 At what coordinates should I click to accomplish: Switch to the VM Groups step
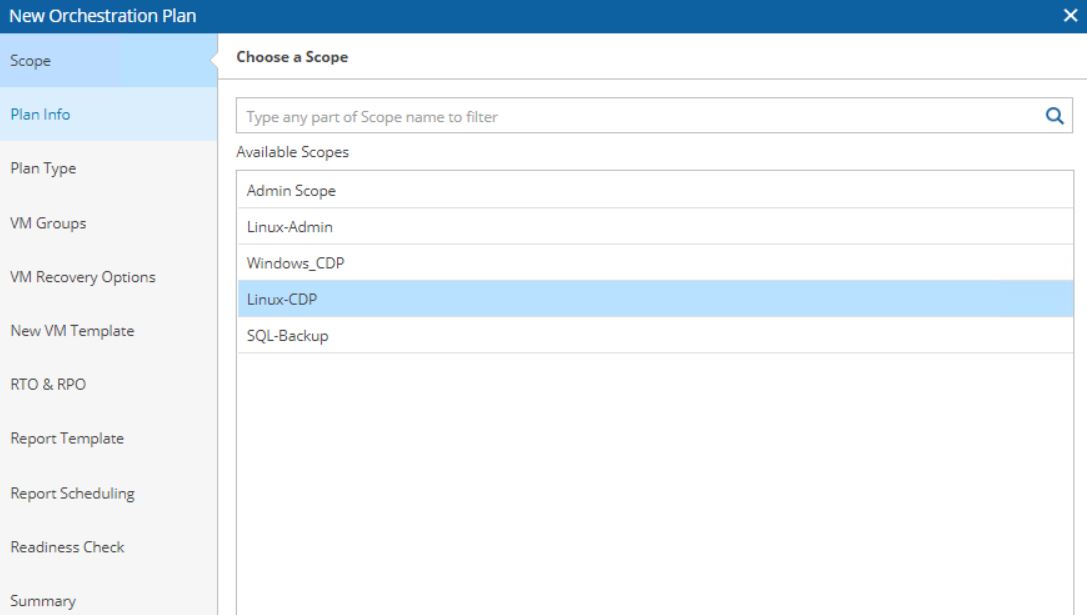(108, 223)
